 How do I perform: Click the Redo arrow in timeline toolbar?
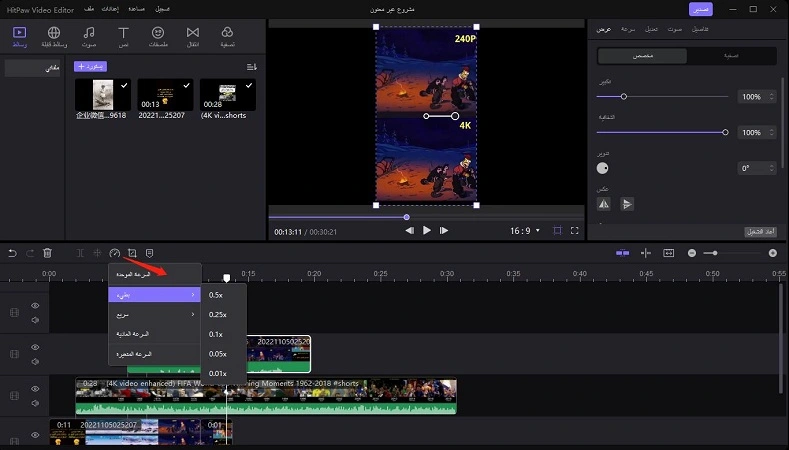(30, 253)
